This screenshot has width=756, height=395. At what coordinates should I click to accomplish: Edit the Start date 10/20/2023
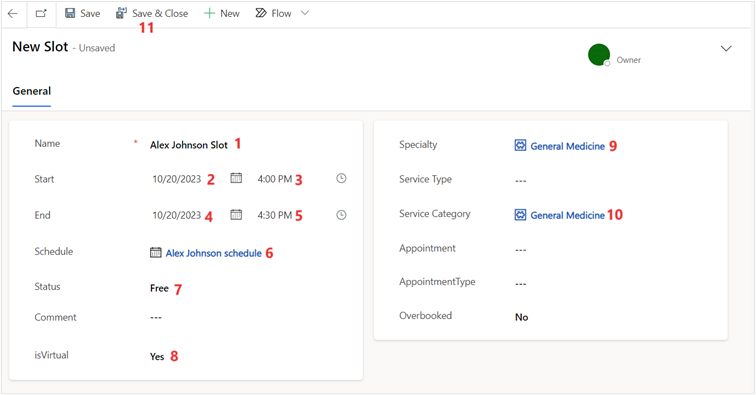coord(176,179)
